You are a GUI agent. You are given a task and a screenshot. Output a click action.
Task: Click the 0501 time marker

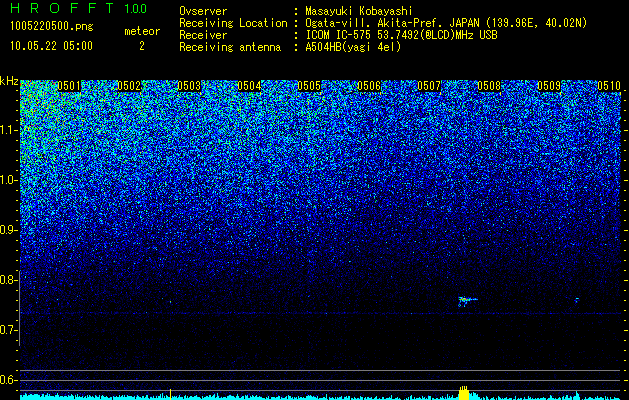tap(69, 86)
